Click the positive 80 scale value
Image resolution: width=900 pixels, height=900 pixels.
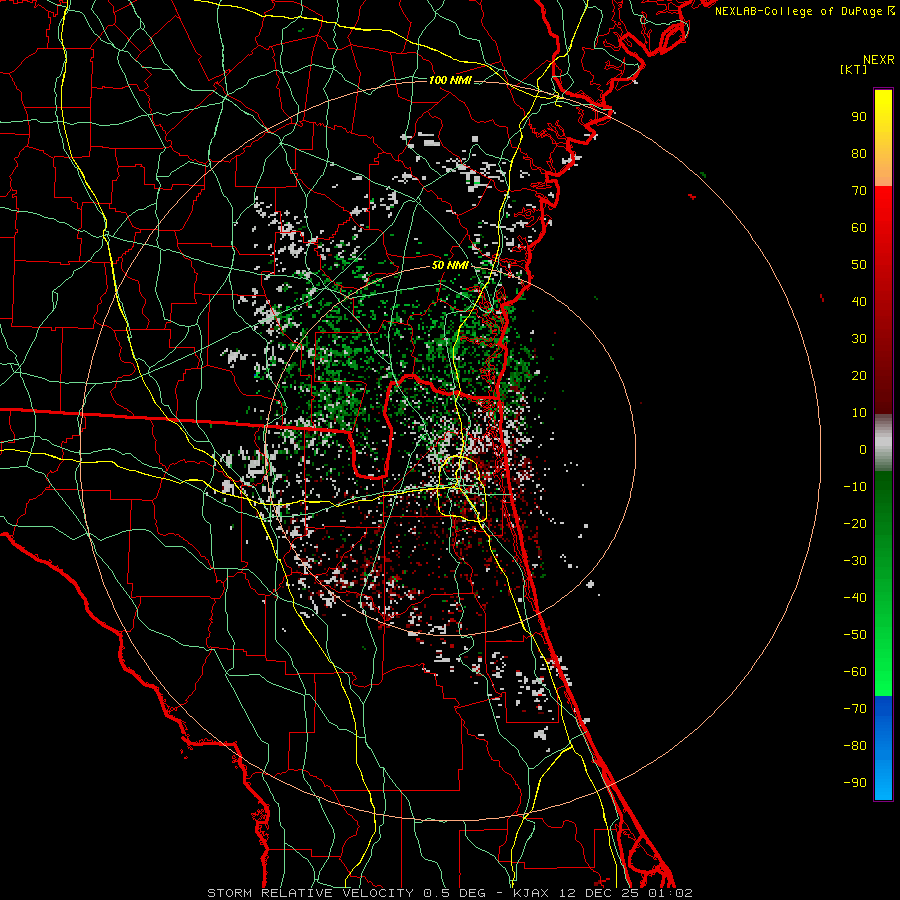point(859,153)
